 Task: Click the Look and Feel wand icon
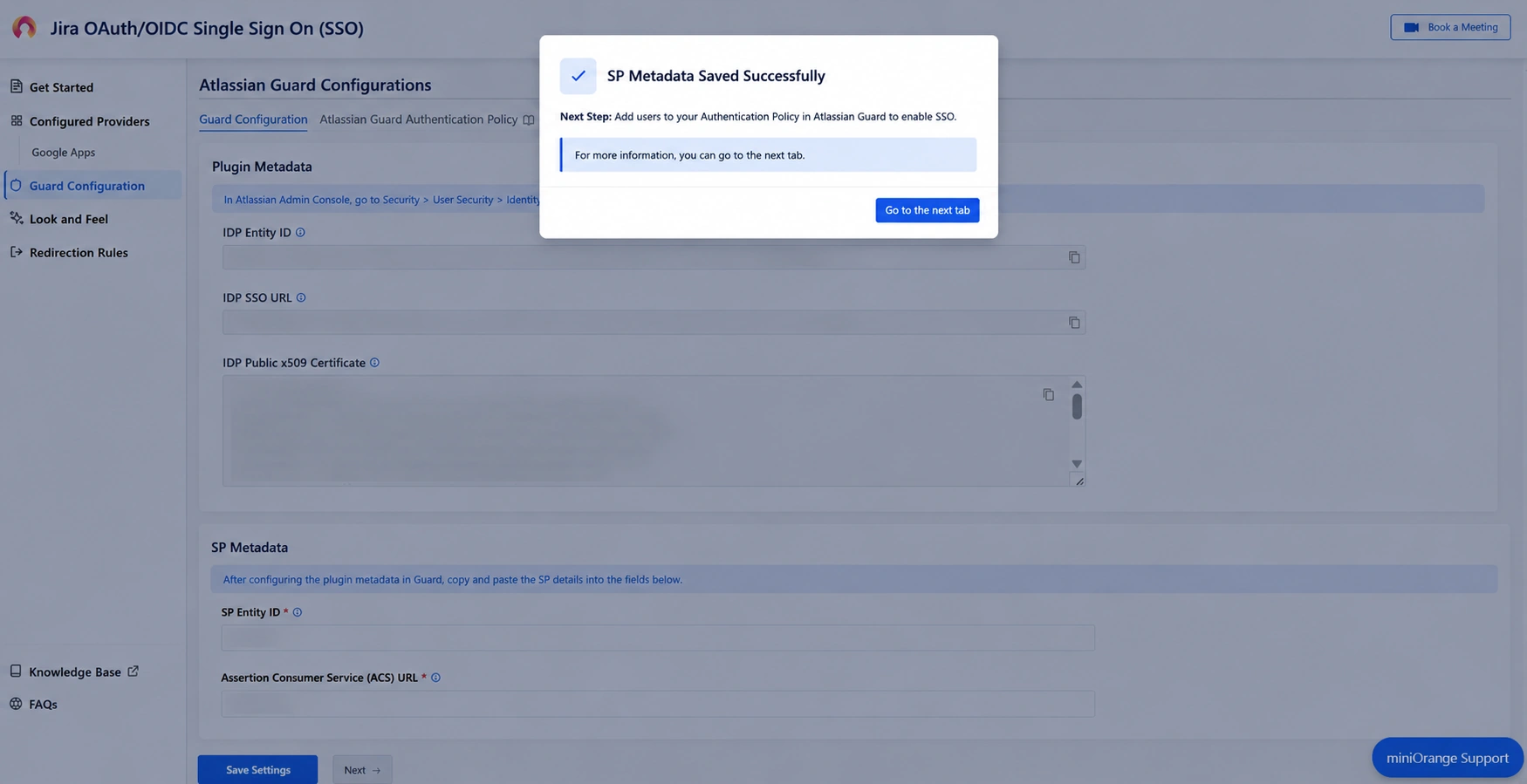pyautogui.click(x=16, y=218)
